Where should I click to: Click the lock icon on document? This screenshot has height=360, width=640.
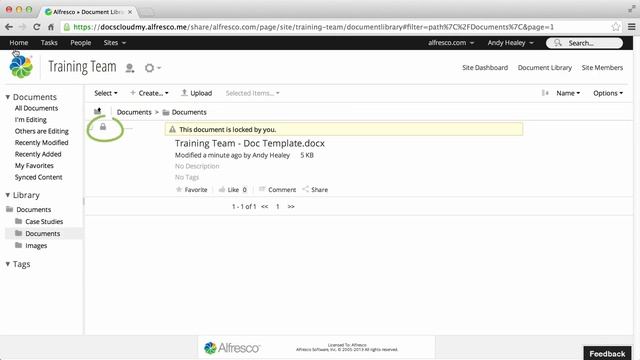pos(103,127)
